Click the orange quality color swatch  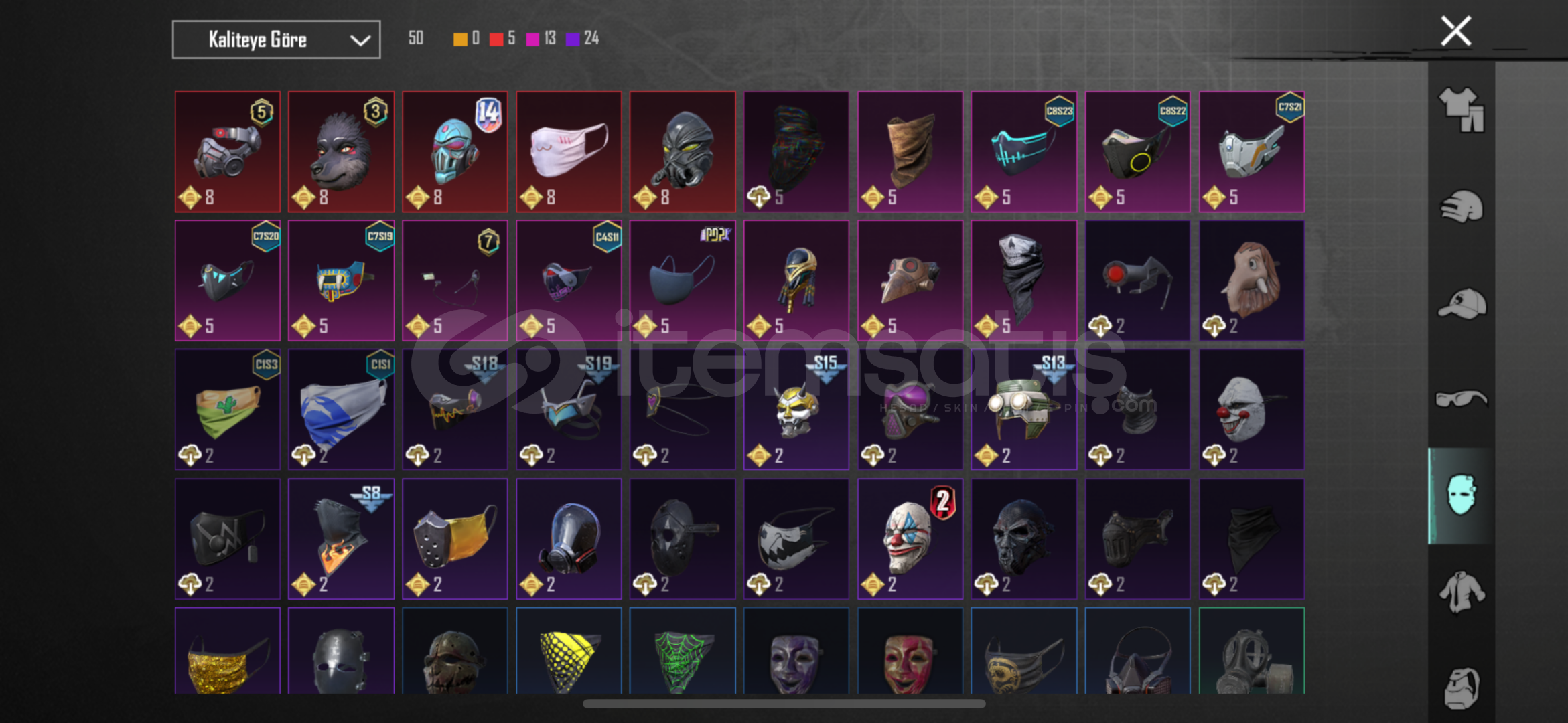460,39
